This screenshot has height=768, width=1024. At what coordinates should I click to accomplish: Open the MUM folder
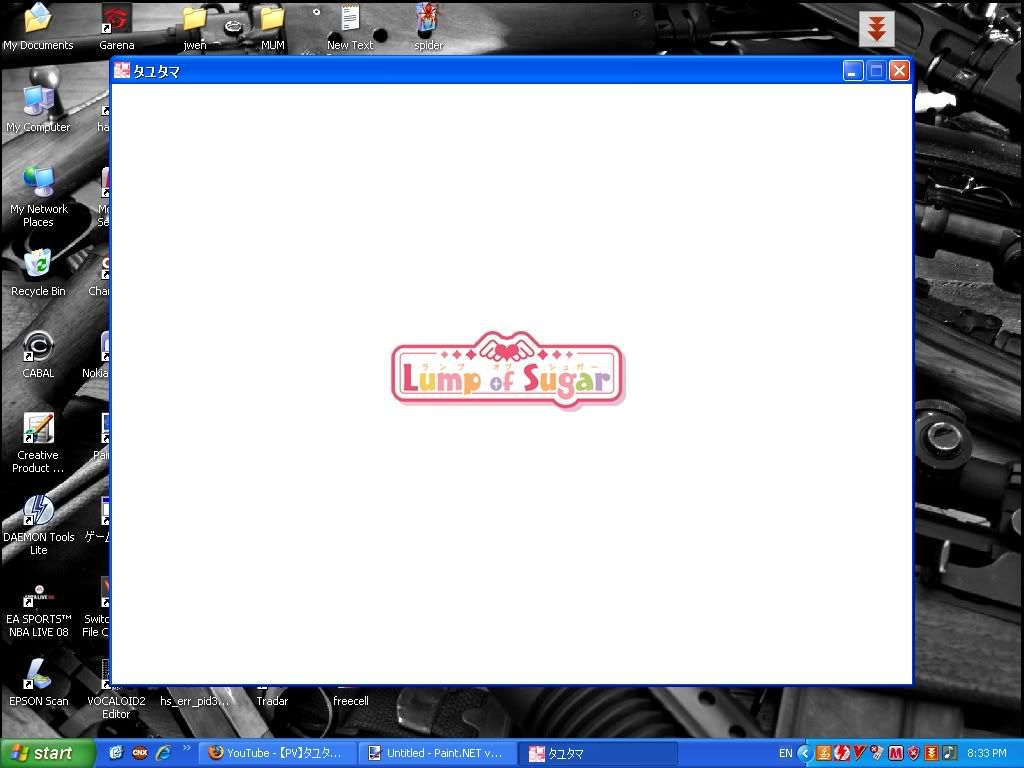pos(272,26)
